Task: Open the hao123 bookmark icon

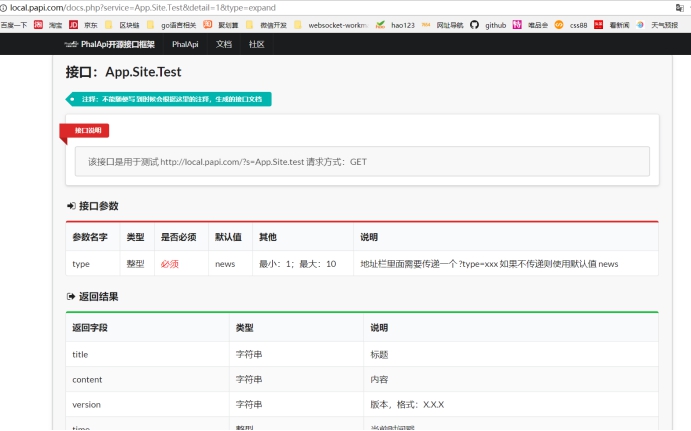Action: (380, 25)
